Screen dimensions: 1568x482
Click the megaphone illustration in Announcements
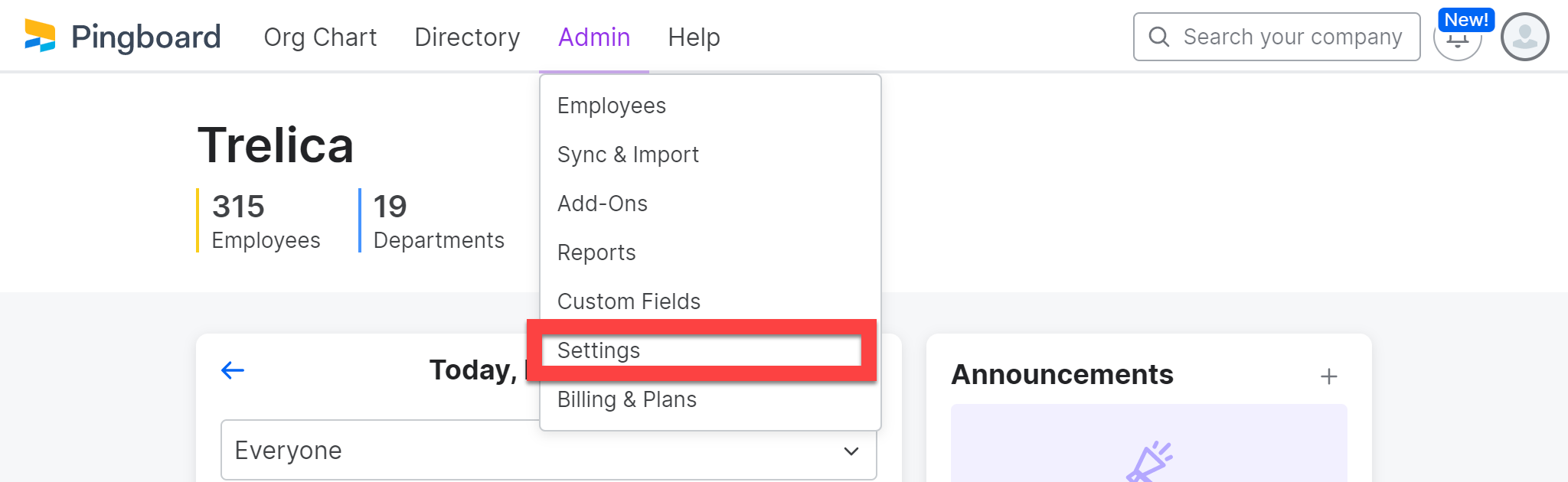[x=1149, y=461]
